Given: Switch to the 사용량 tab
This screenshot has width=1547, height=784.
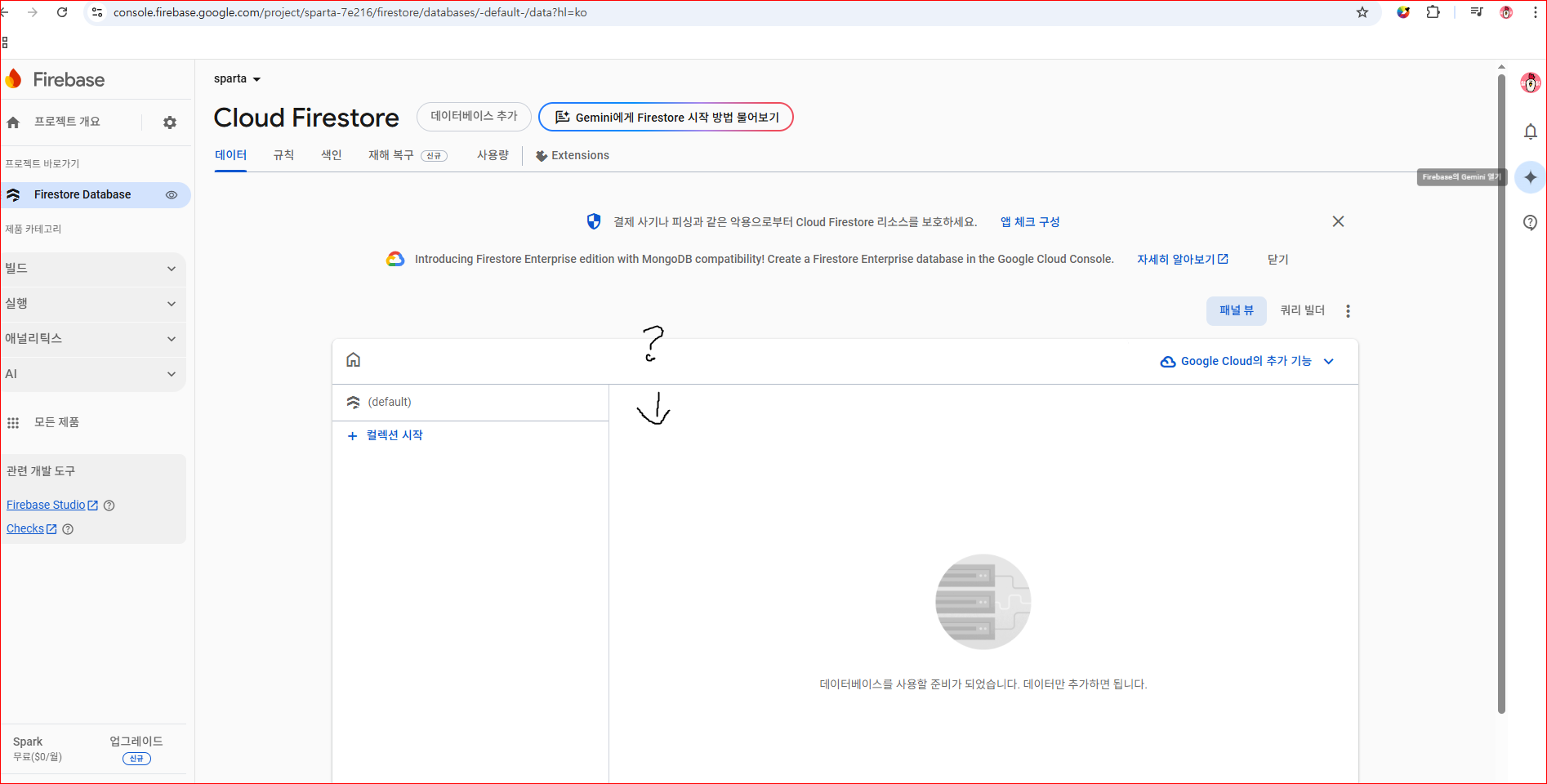Looking at the screenshot, I should (x=493, y=155).
